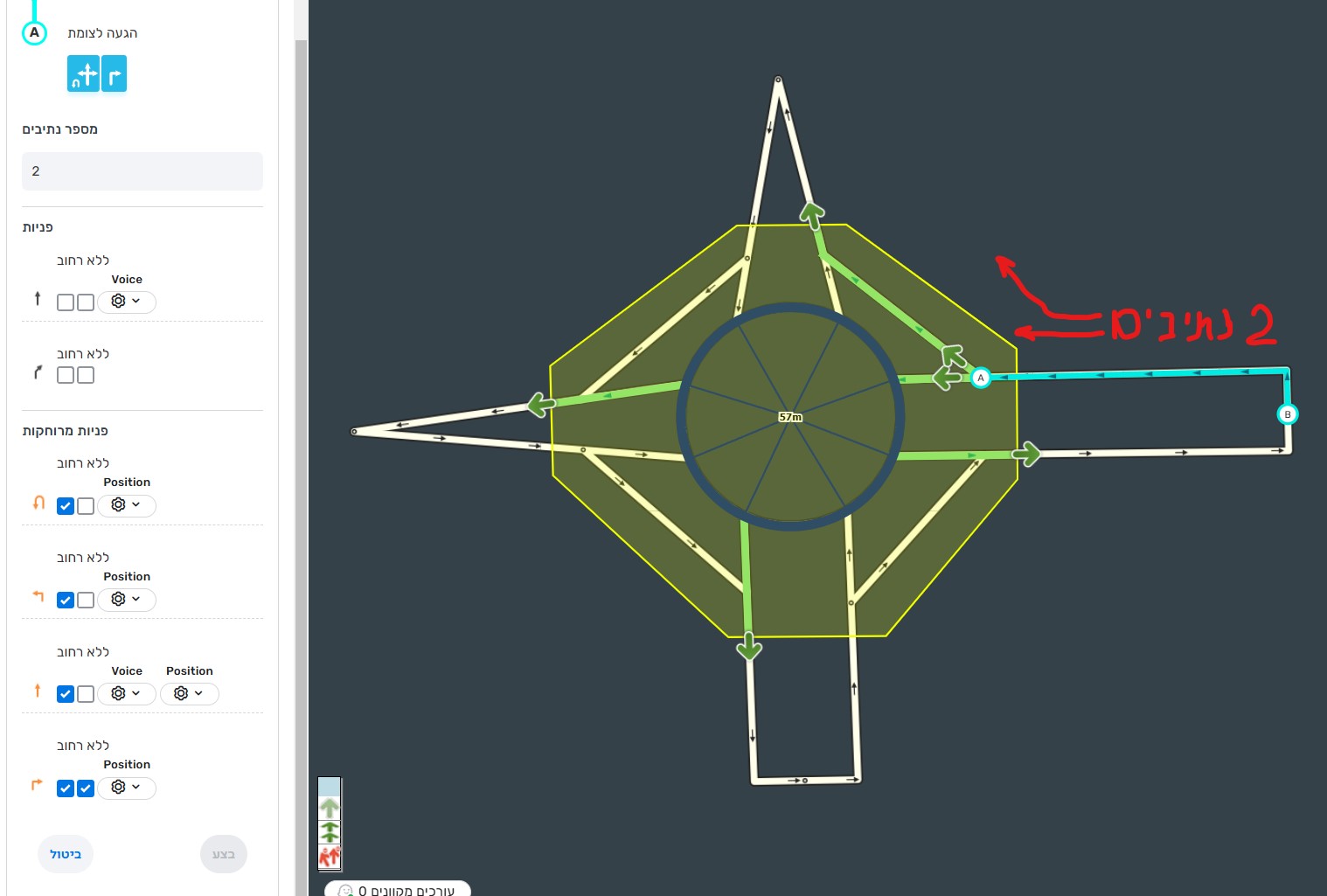Click the green turn arrow pointing west
Screen dimensions: 1327x896
click(x=541, y=405)
